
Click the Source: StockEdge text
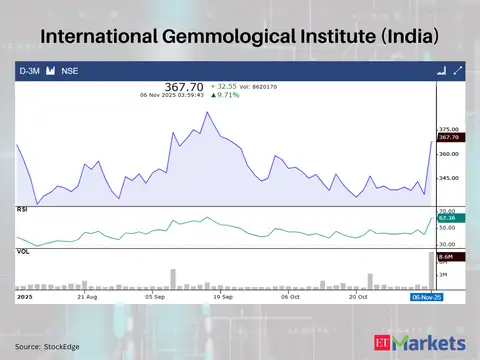[47, 347]
